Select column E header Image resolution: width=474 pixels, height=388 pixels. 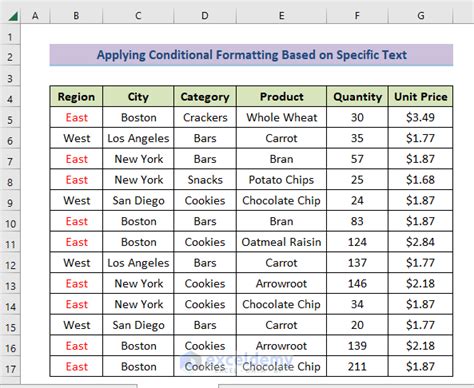point(281,16)
